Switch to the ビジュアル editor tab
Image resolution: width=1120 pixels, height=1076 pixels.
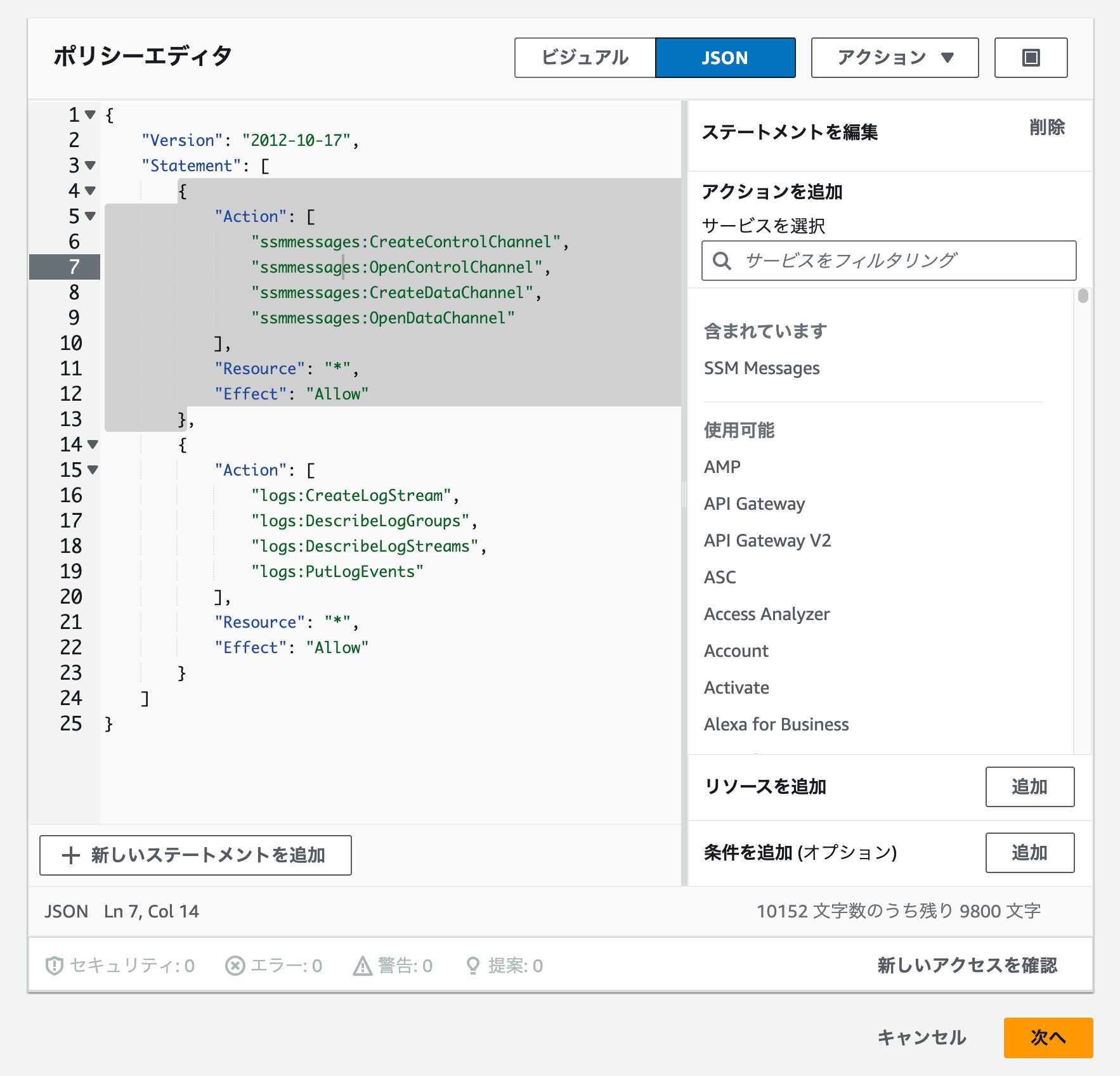pos(585,58)
